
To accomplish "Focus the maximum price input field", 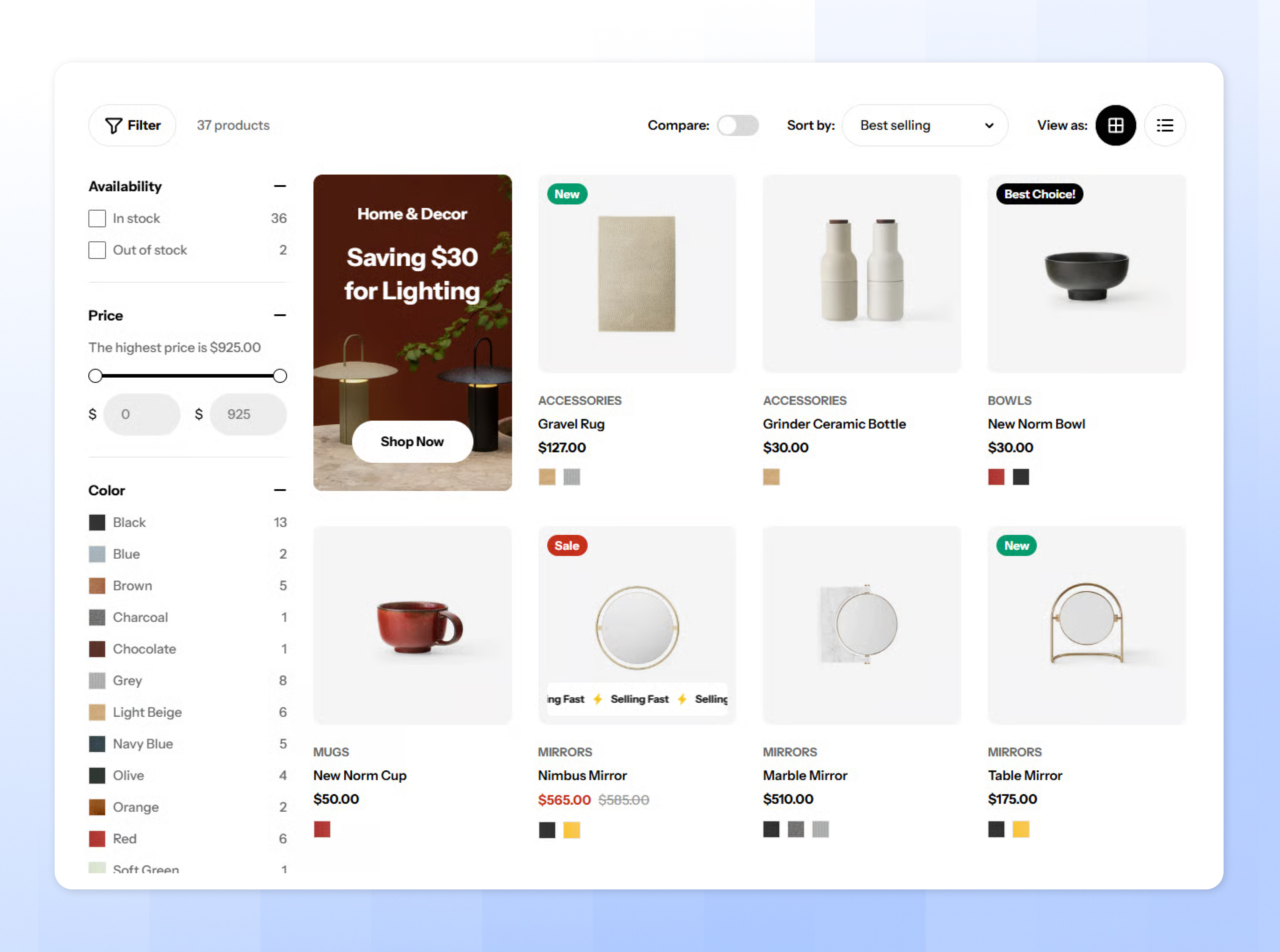I will [x=248, y=414].
